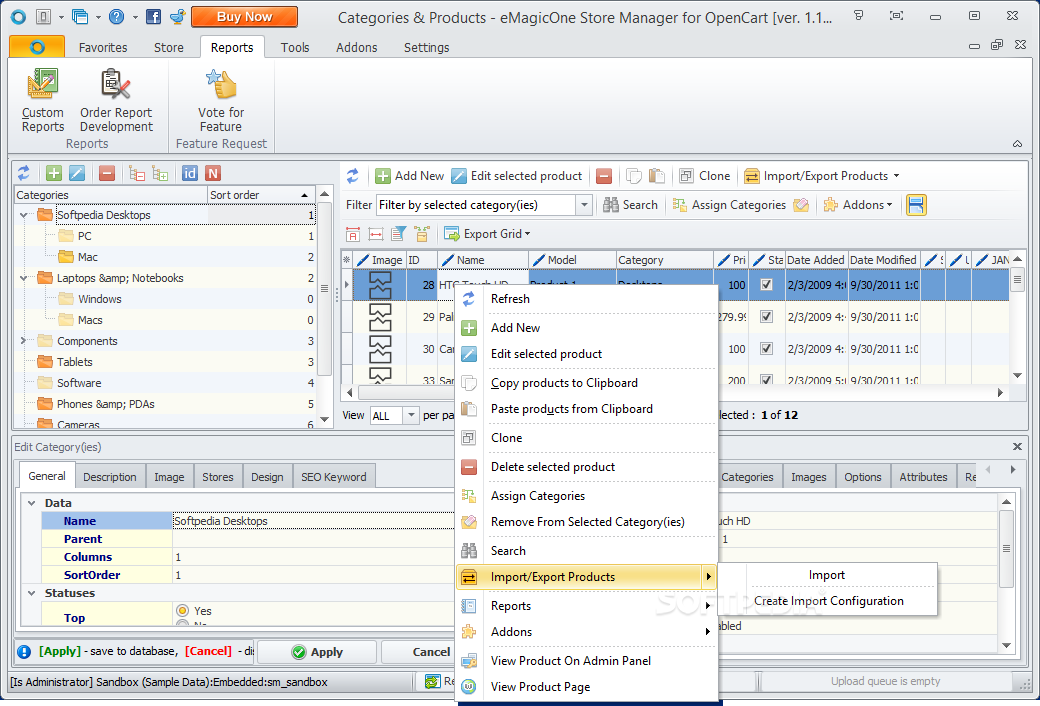Viewport: 1040px width, 706px height.
Task: Click the Apply button
Action: point(316,652)
